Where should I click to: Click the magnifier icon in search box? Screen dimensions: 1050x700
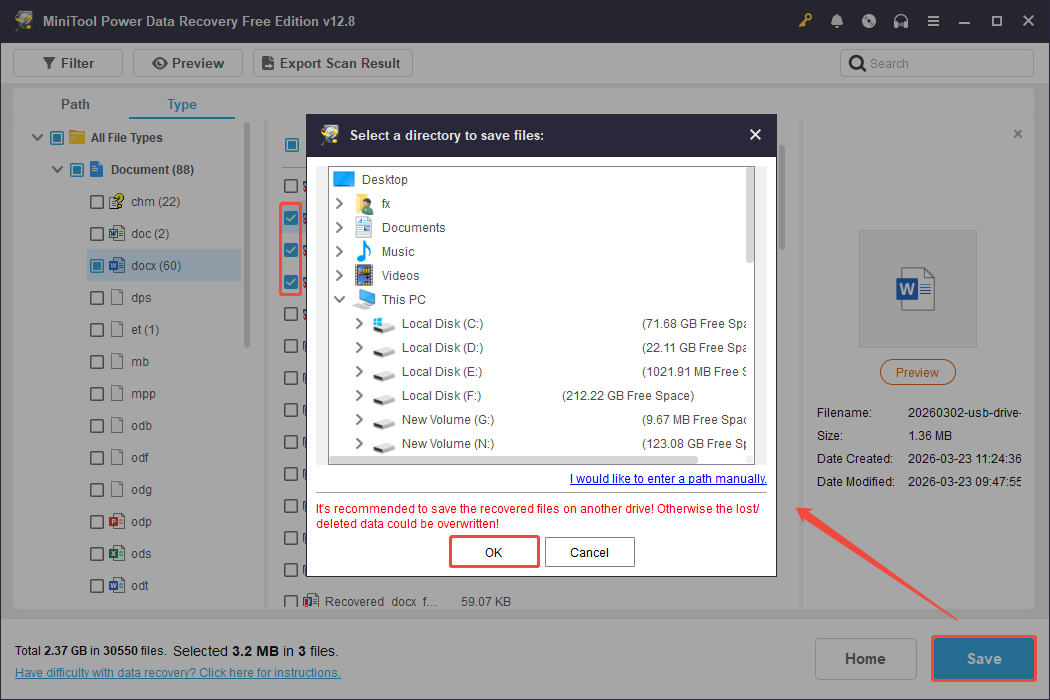(857, 62)
